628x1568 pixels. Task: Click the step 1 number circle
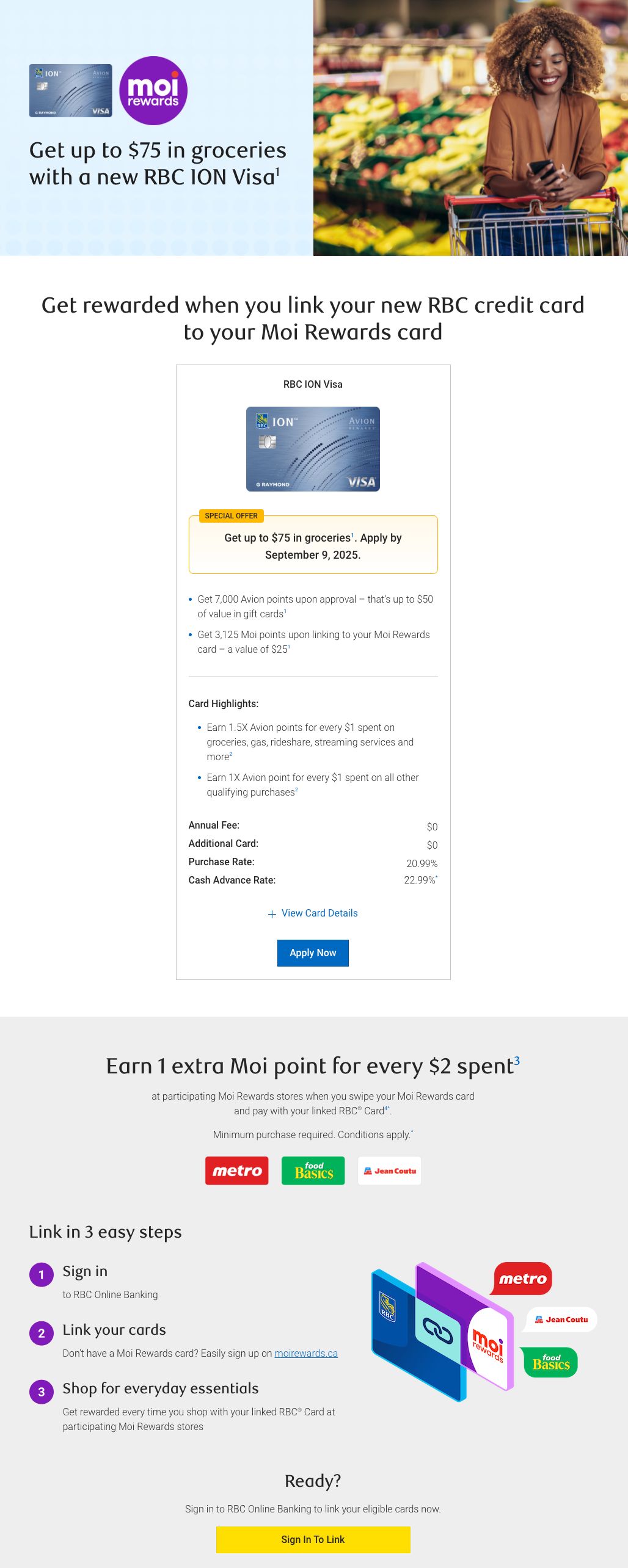click(x=42, y=1275)
